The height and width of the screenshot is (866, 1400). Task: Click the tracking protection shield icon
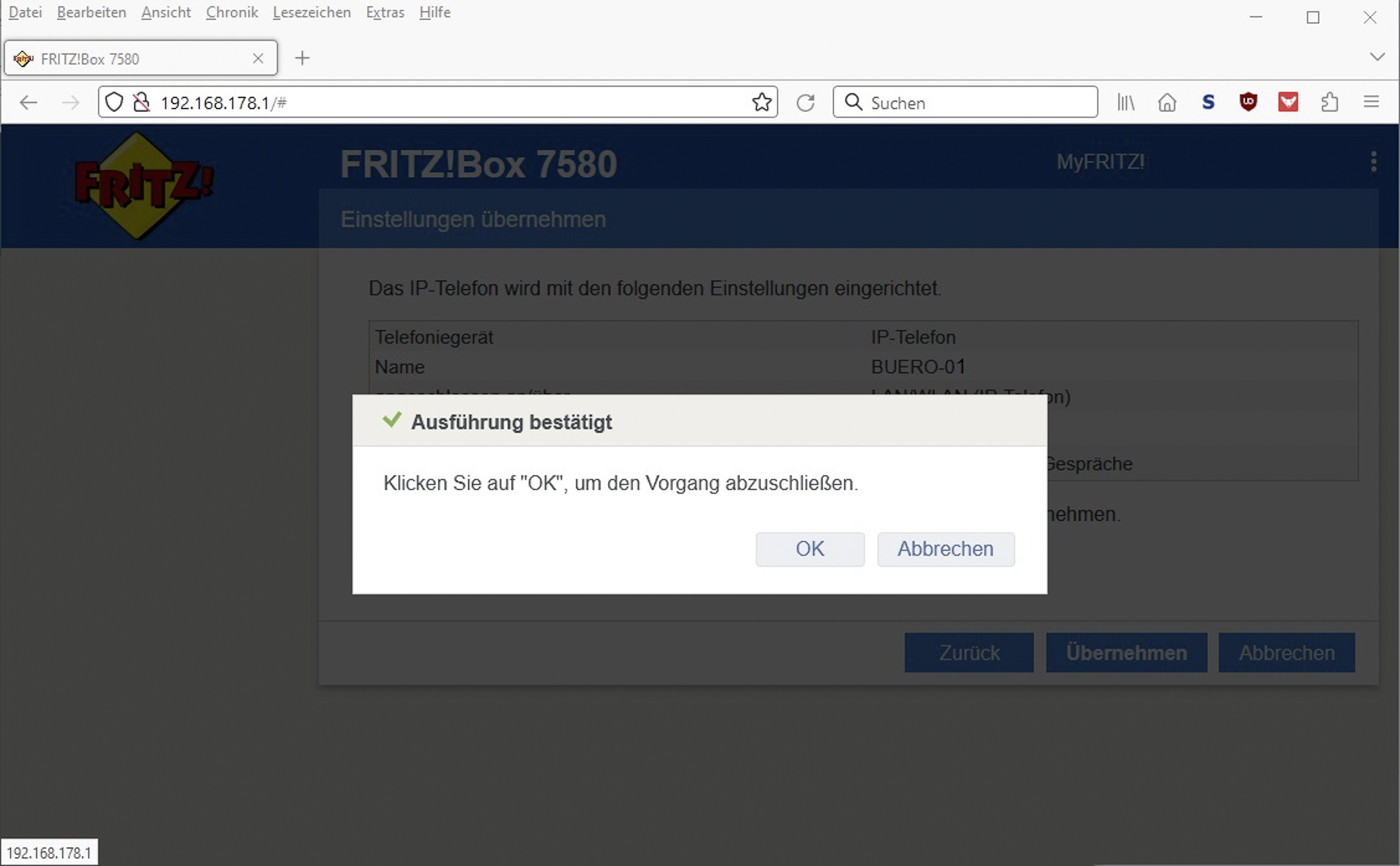[x=114, y=102]
